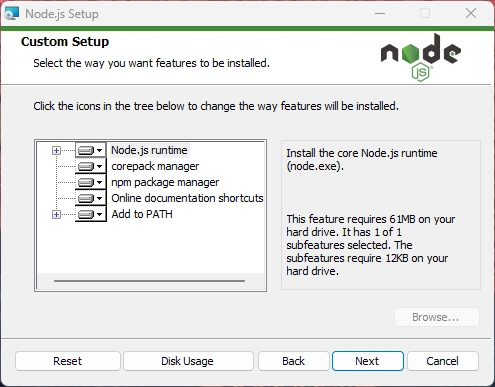Go Back to the previous step

(x=294, y=361)
